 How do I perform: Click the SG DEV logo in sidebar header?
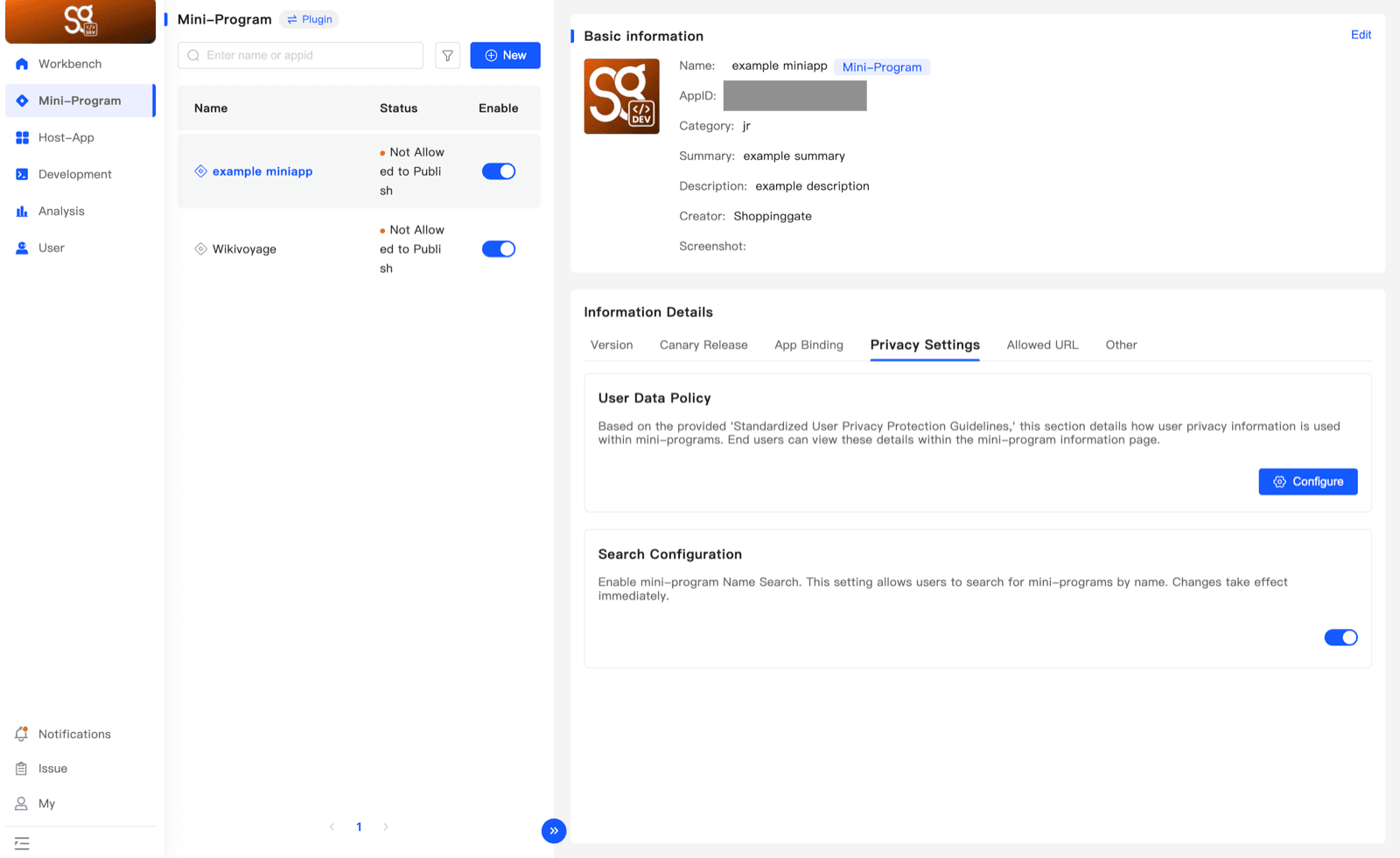point(80,21)
